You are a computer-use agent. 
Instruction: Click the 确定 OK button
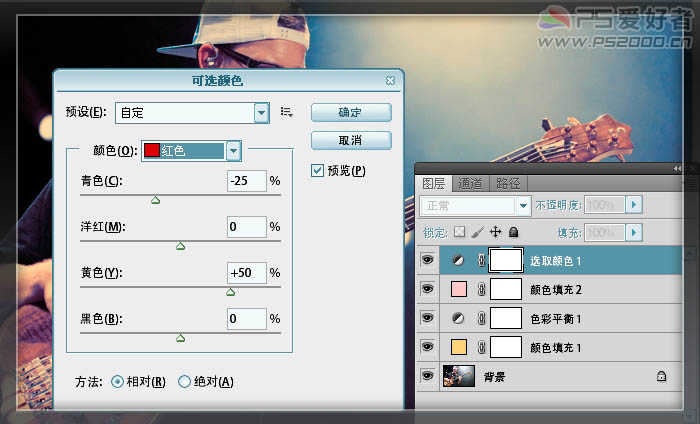[x=350, y=112]
